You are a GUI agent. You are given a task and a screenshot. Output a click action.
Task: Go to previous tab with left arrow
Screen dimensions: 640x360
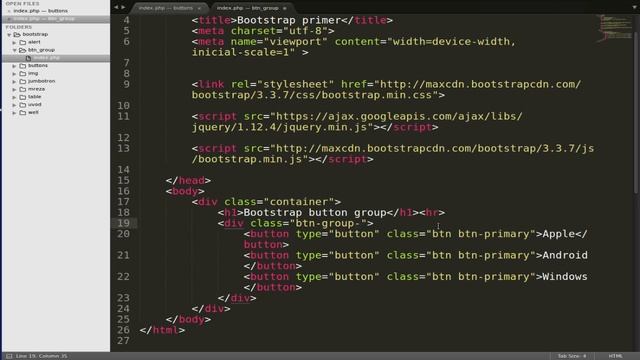tap(116, 7)
